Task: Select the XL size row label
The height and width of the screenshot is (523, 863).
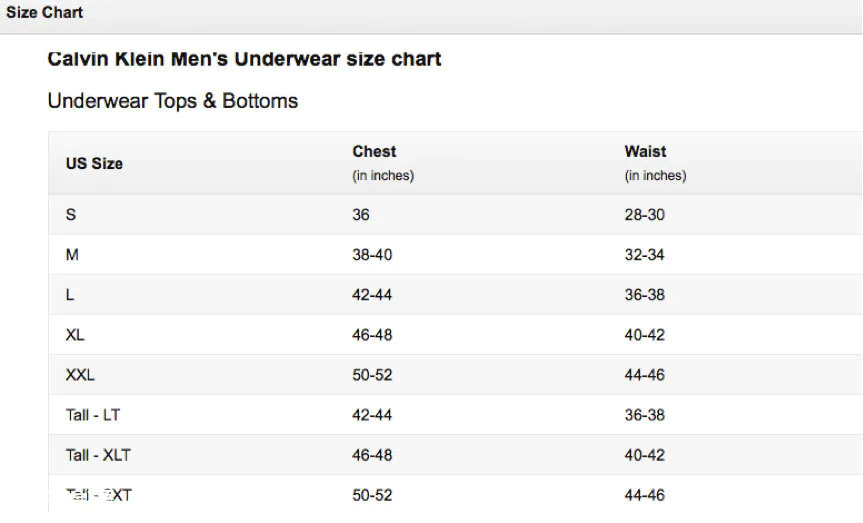Action: [75, 335]
